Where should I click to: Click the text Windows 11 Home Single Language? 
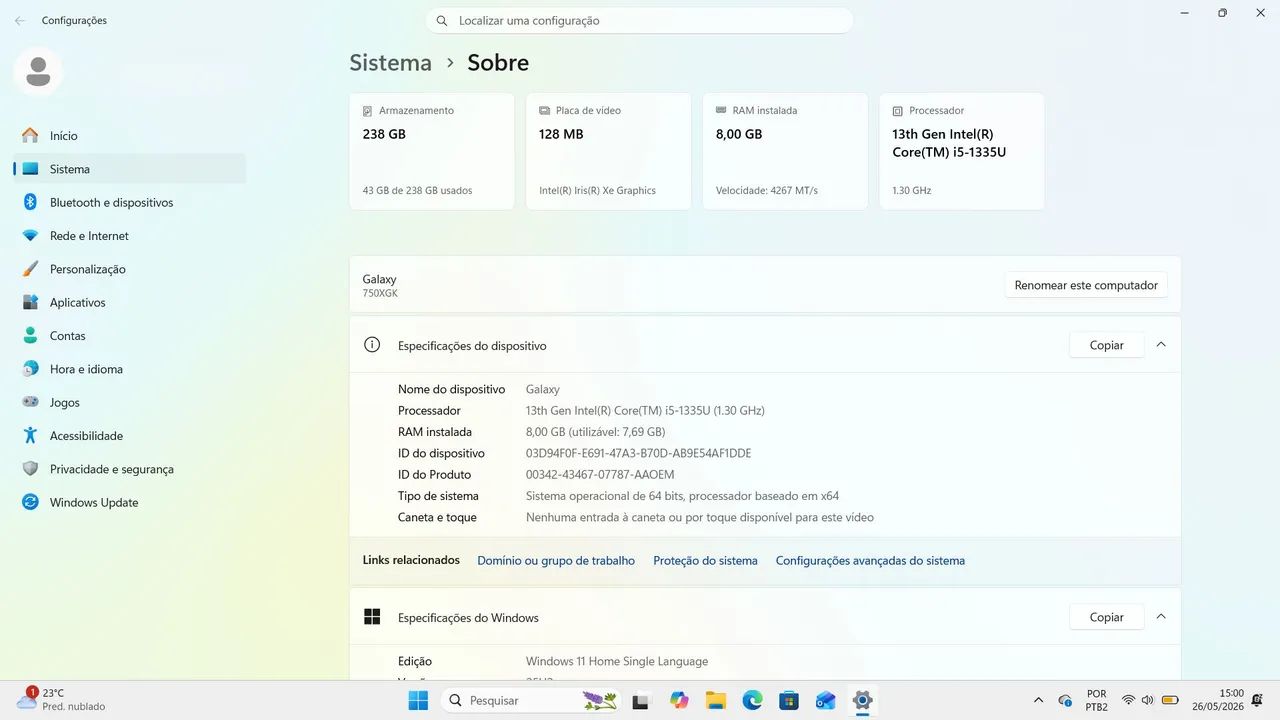(617, 661)
